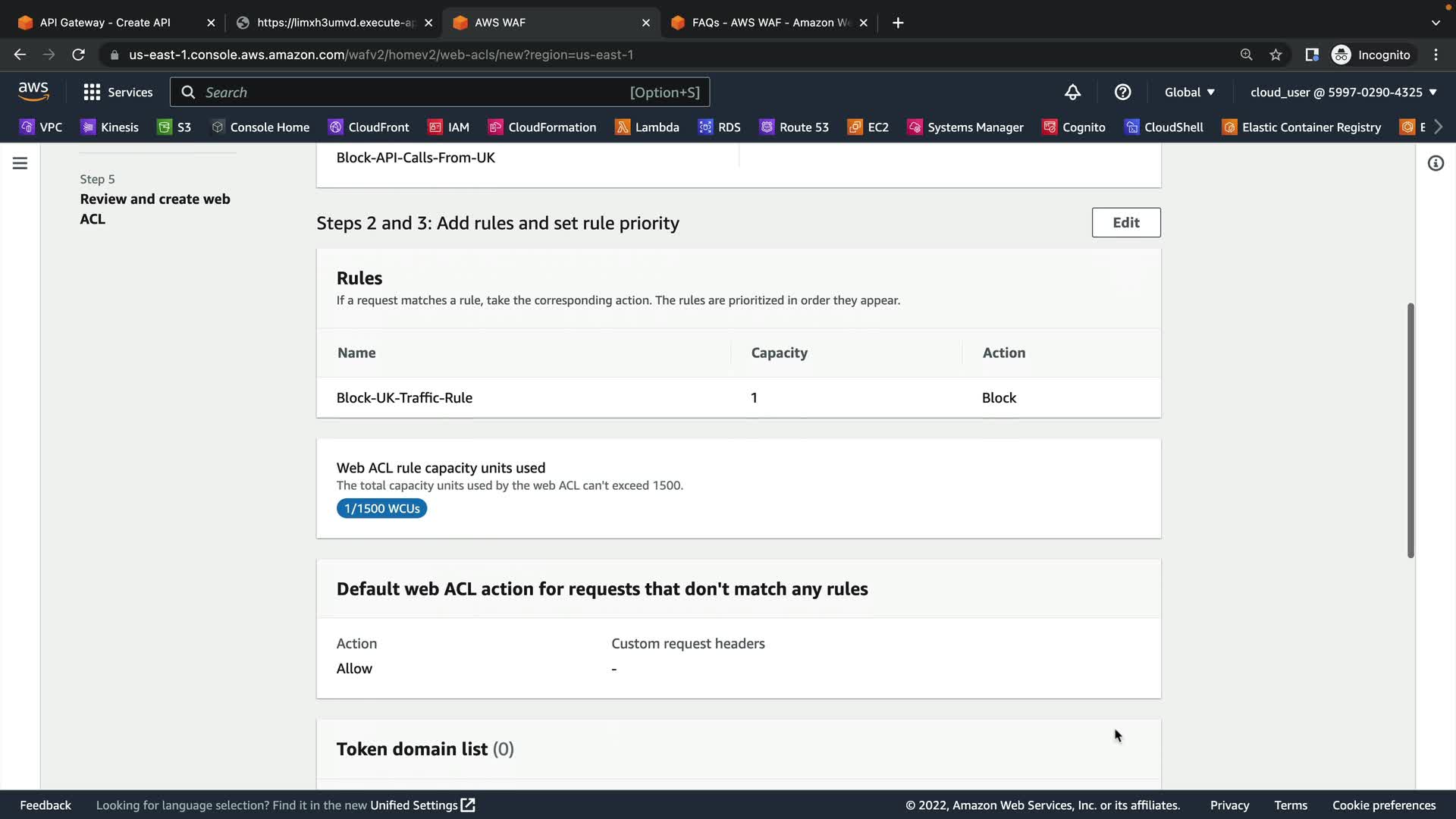This screenshot has height=819, width=1456.
Task: Open the Lambda shortcut in favorites bar
Action: (647, 127)
